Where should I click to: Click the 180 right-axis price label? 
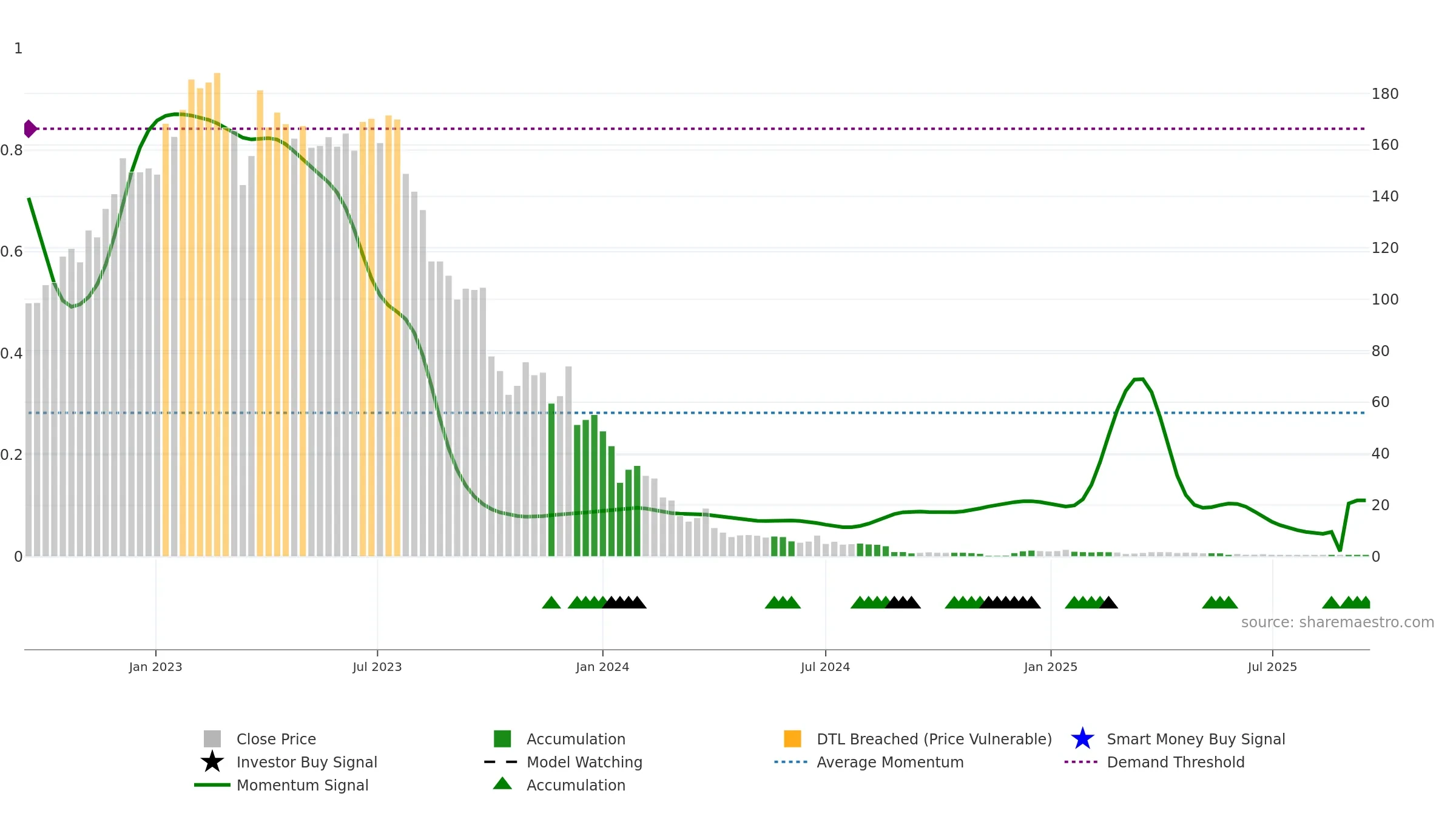(1385, 94)
